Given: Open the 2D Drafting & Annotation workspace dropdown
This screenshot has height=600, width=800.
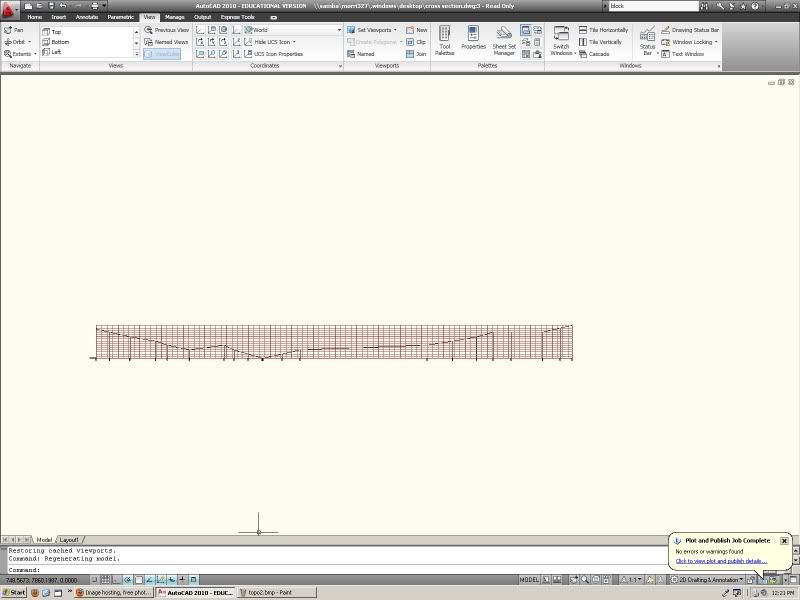Looking at the screenshot, I should click(708, 580).
